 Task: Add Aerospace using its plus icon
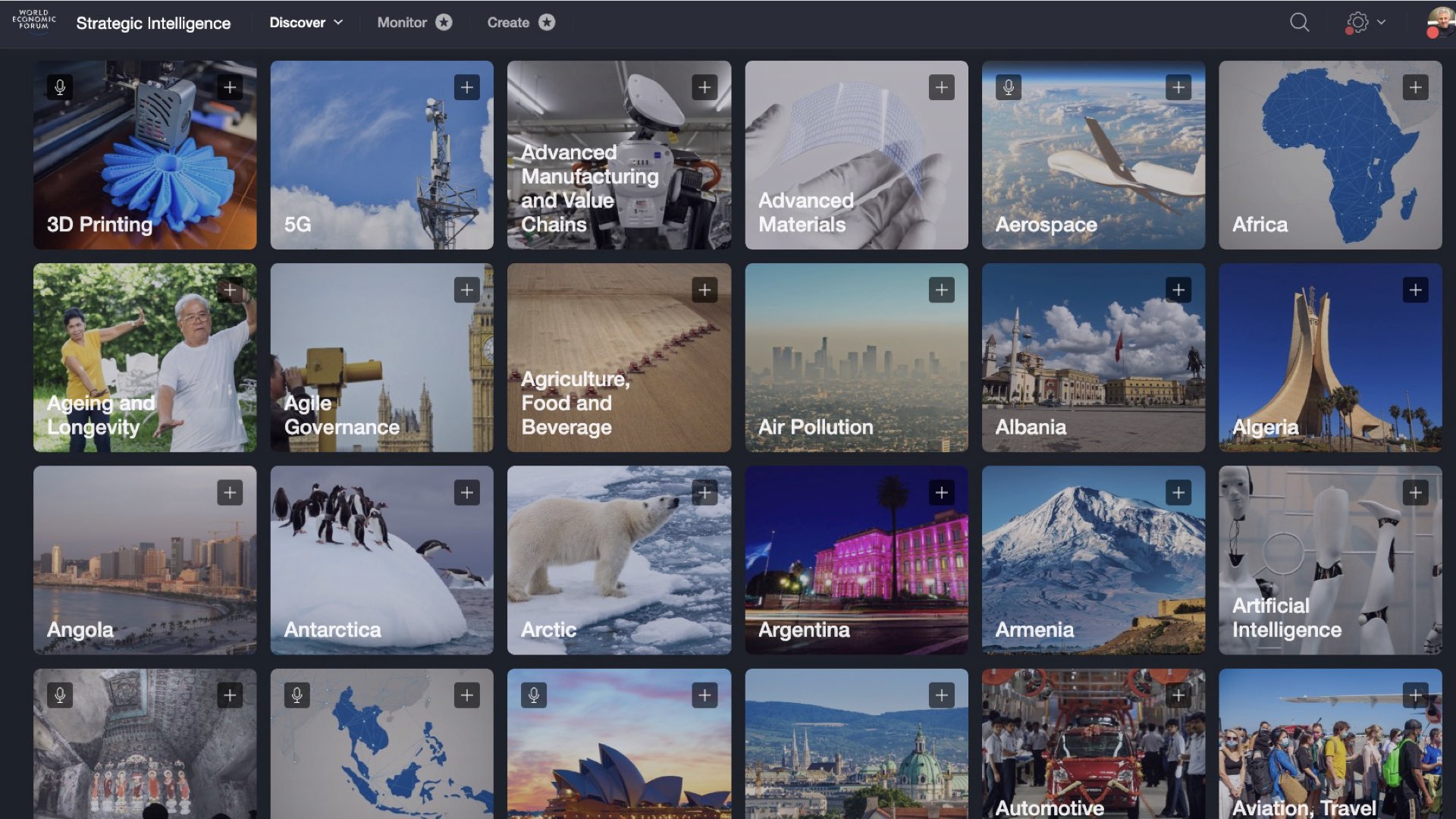1178,87
